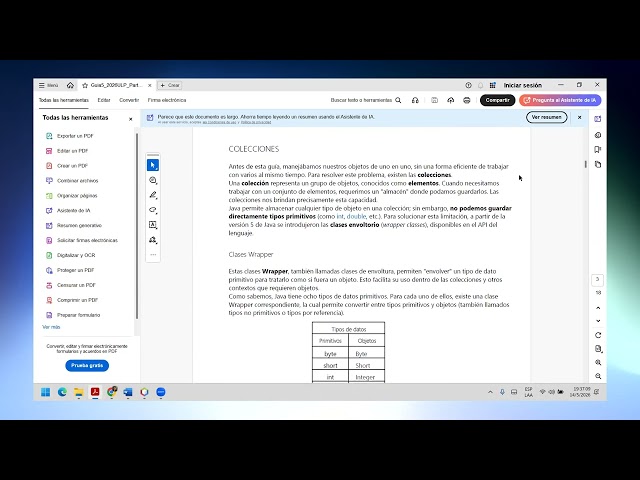Image resolution: width=640 pixels, height=480 pixels.
Task: Open File Explorer from taskbar
Action: coord(78,392)
